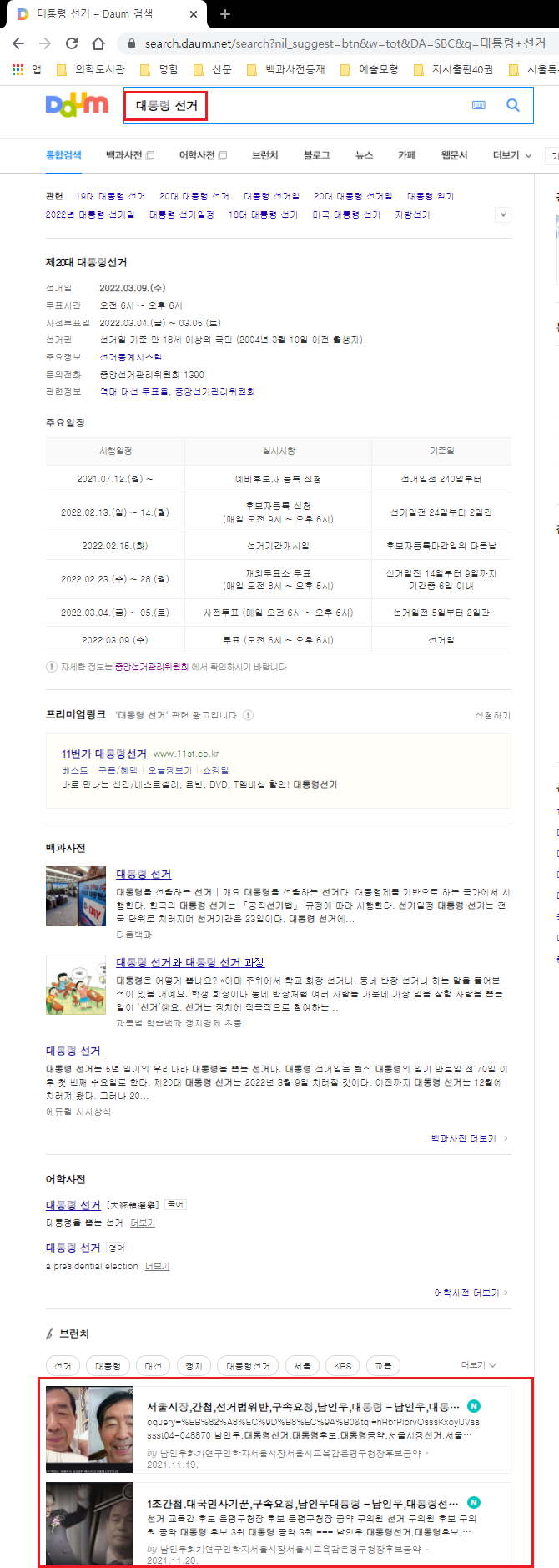Open the 앱 apps shortcut in bookmarks bar
The height and width of the screenshot is (1568, 559).
[27, 69]
